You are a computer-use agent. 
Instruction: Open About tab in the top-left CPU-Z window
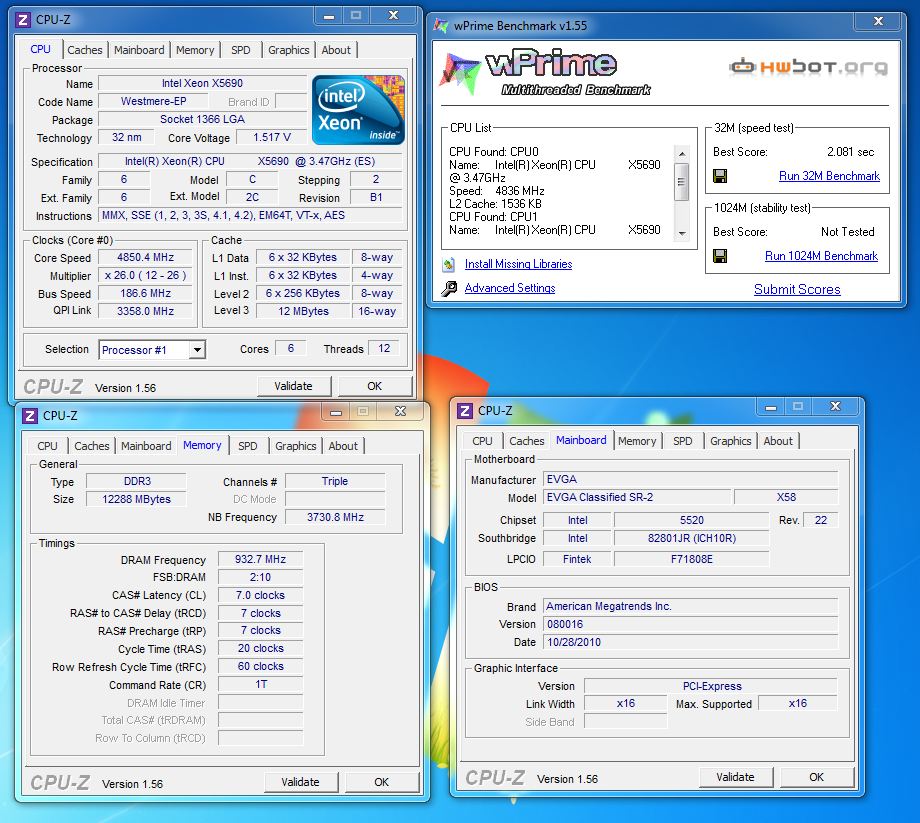tap(336, 50)
